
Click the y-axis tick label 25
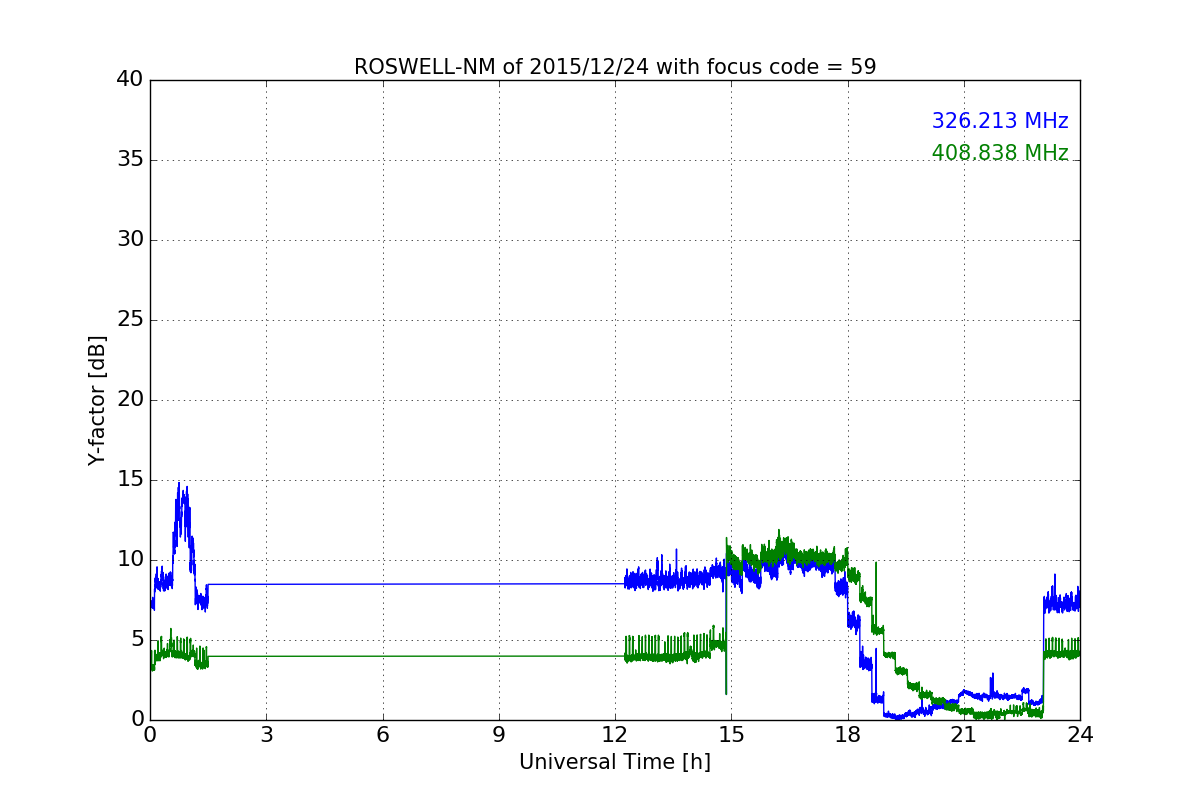pyautogui.click(x=130, y=320)
